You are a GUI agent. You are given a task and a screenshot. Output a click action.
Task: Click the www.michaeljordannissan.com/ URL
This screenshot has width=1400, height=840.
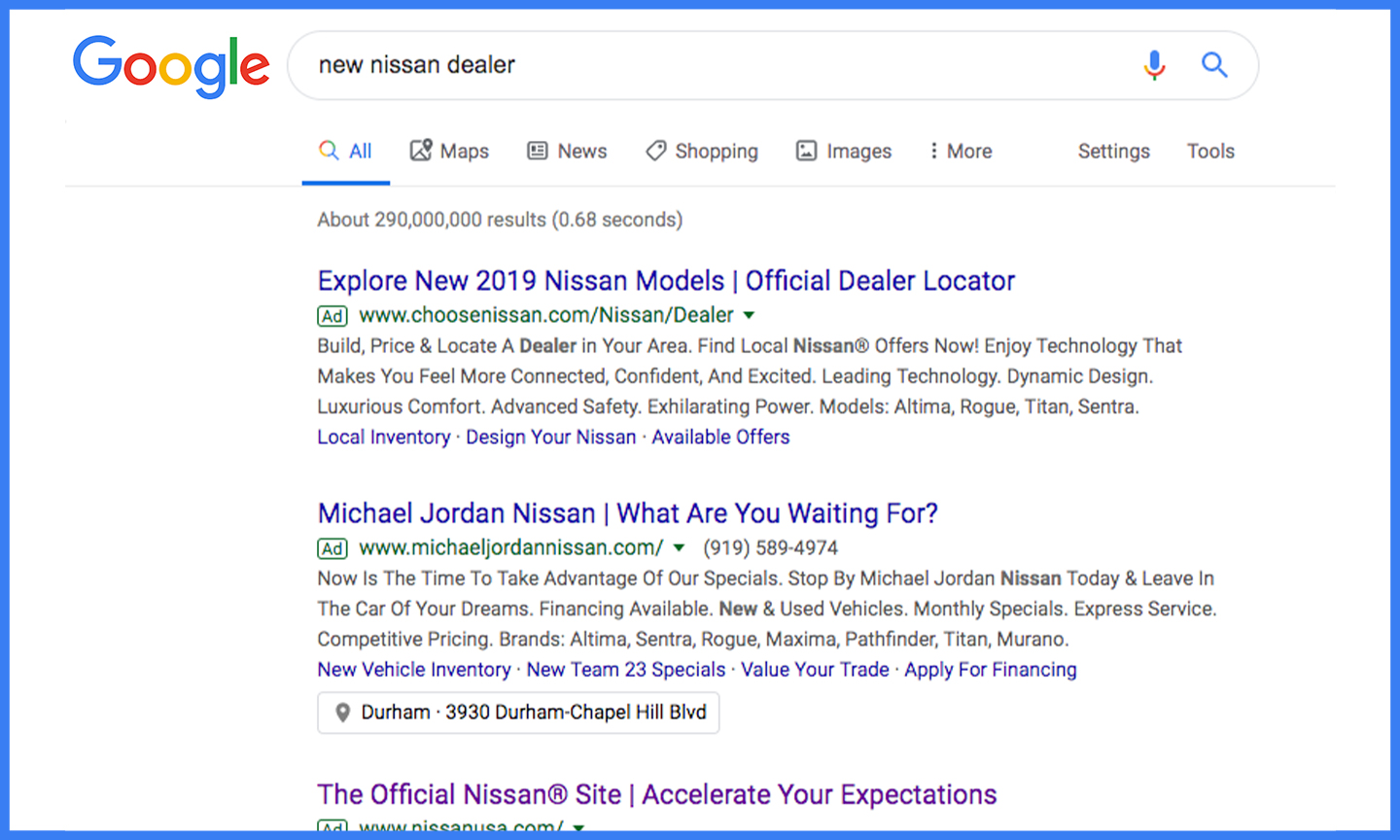tap(511, 547)
